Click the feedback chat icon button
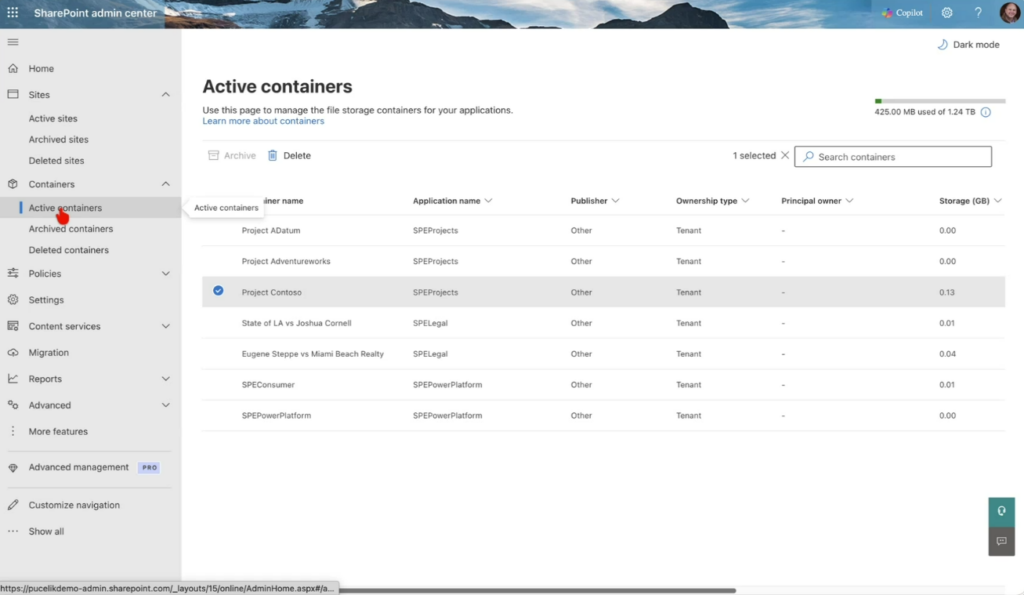The width and height of the screenshot is (1024, 595). [1001, 541]
